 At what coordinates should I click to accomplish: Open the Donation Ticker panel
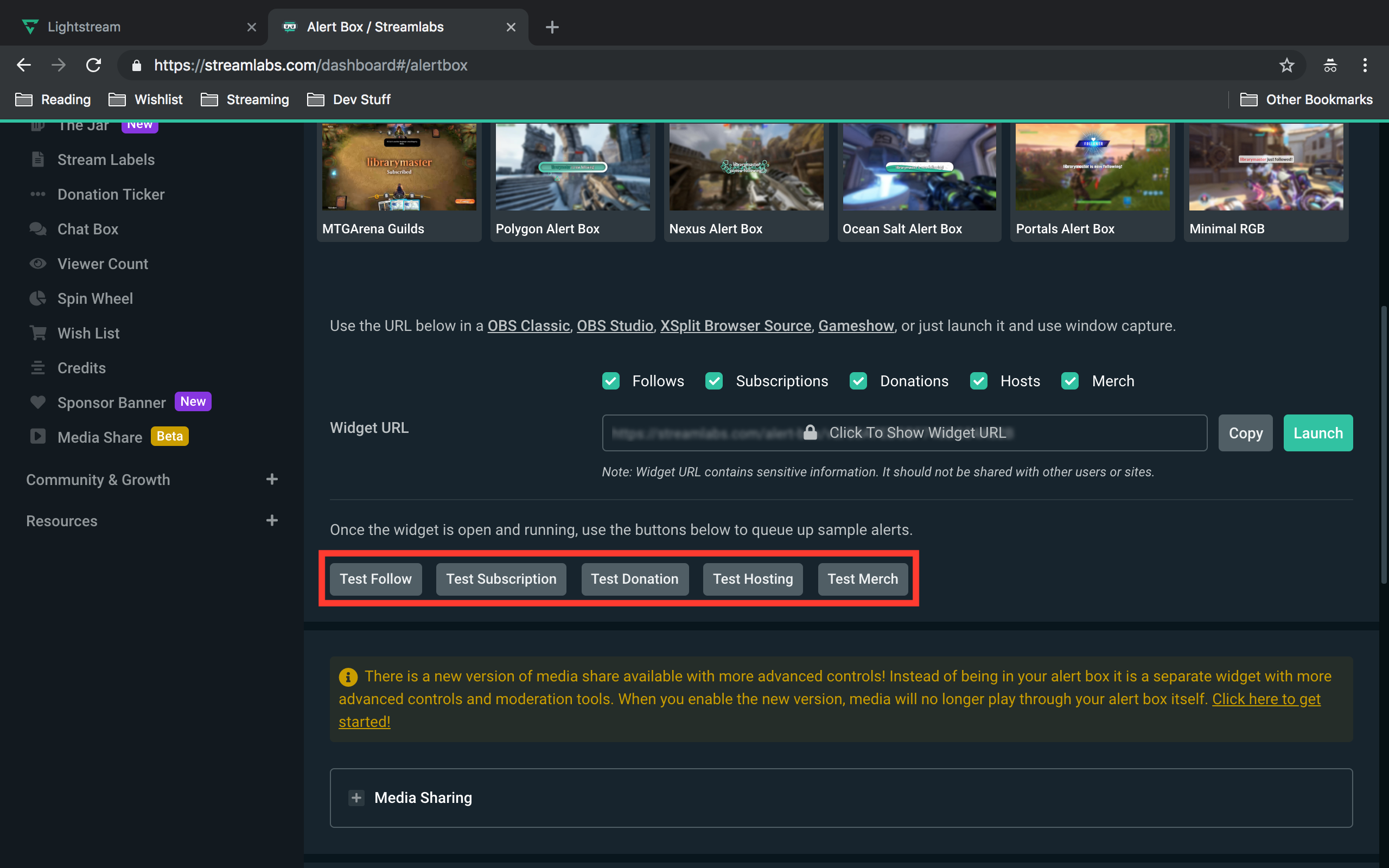point(111,194)
